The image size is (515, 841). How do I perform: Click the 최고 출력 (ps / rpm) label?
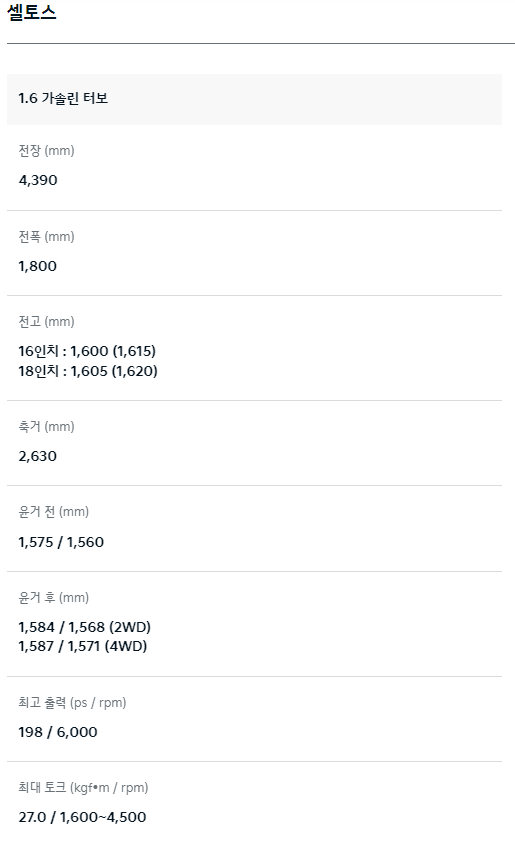pos(72,703)
